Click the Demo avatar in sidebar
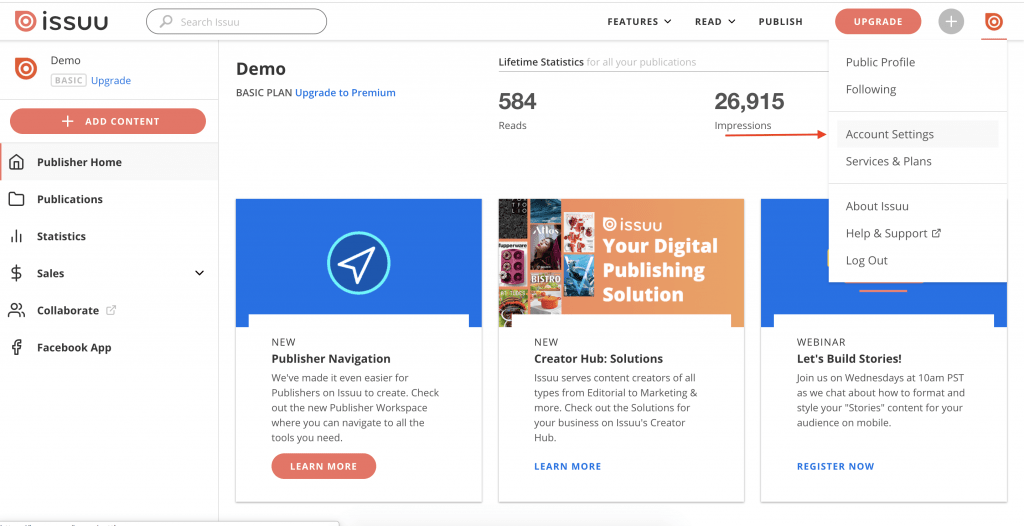 pyautogui.click(x=26, y=69)
